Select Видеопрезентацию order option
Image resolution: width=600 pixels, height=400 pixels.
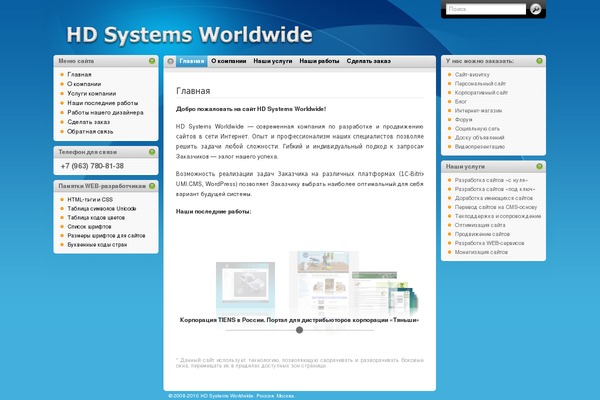(x=479, y=147)
